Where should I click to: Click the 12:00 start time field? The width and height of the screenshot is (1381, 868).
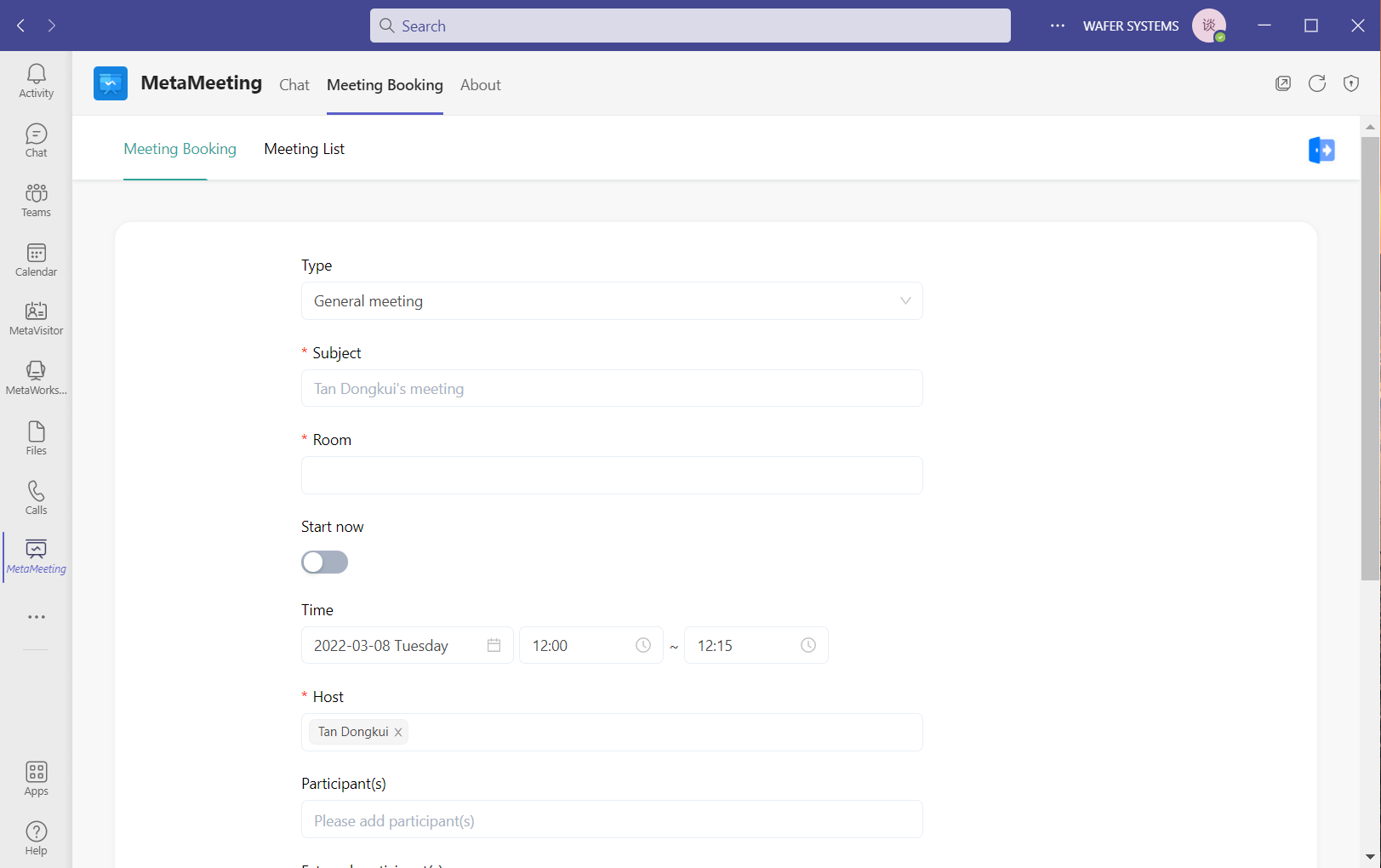[591, 645]
